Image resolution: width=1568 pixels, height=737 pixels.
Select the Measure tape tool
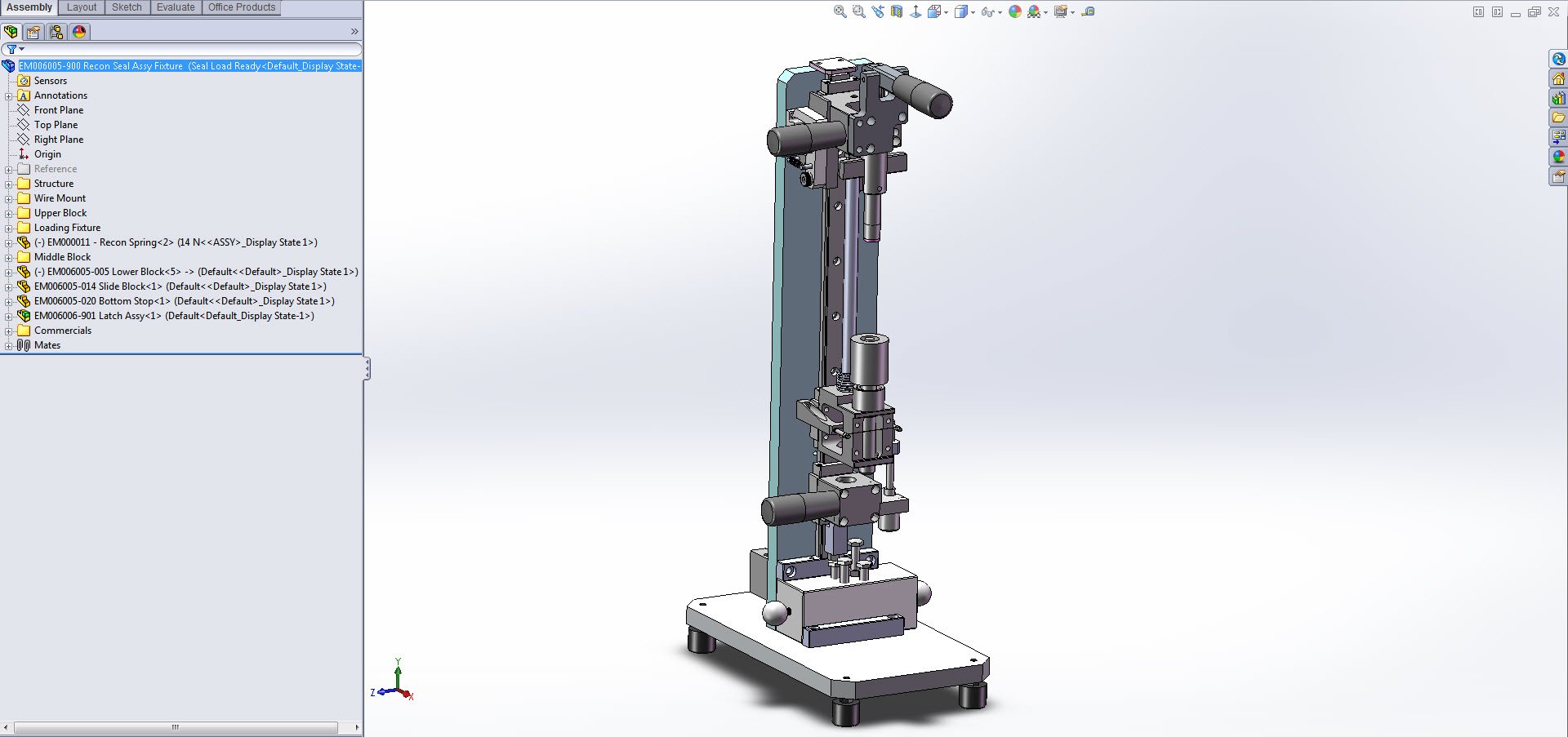(x=1089, y=11)
